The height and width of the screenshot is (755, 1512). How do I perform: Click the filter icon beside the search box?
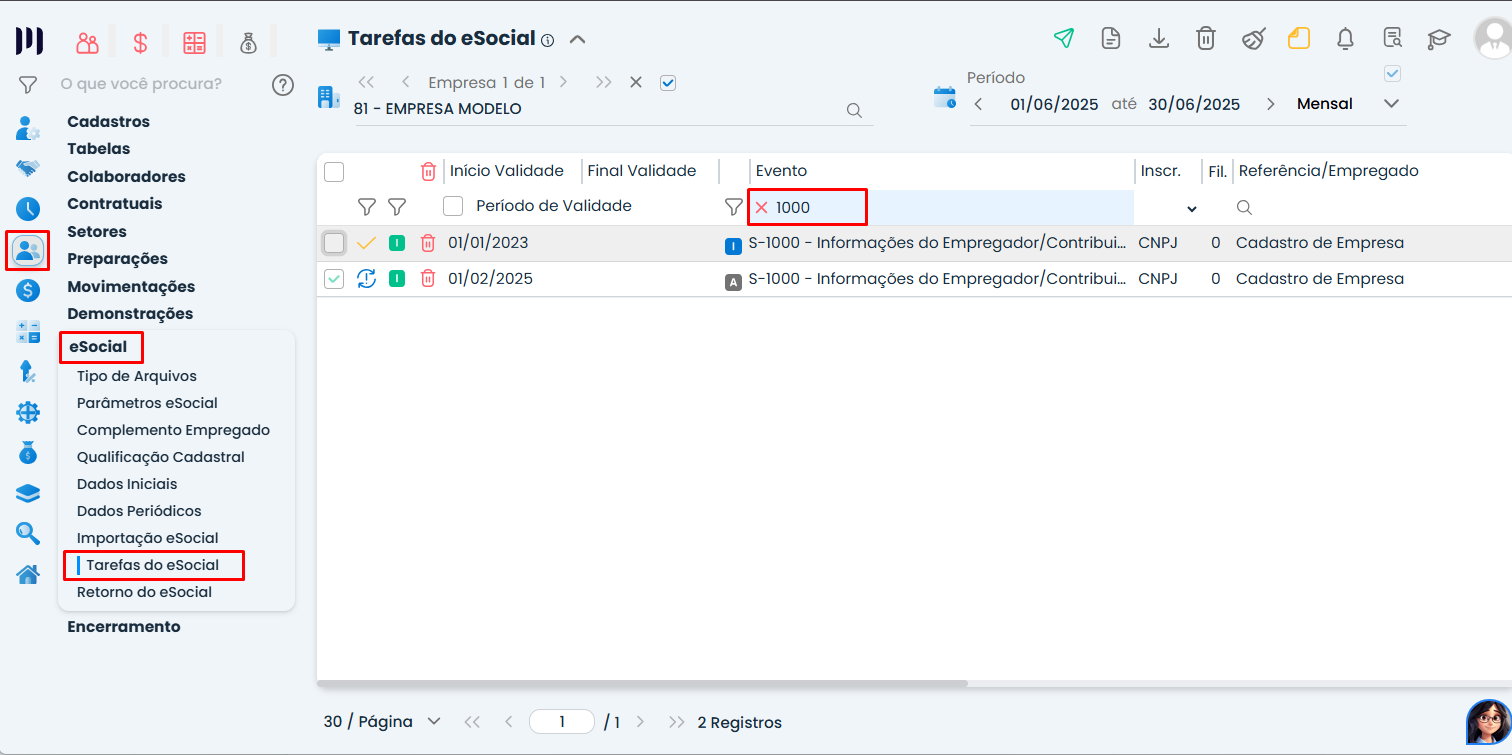pos(28,85)
